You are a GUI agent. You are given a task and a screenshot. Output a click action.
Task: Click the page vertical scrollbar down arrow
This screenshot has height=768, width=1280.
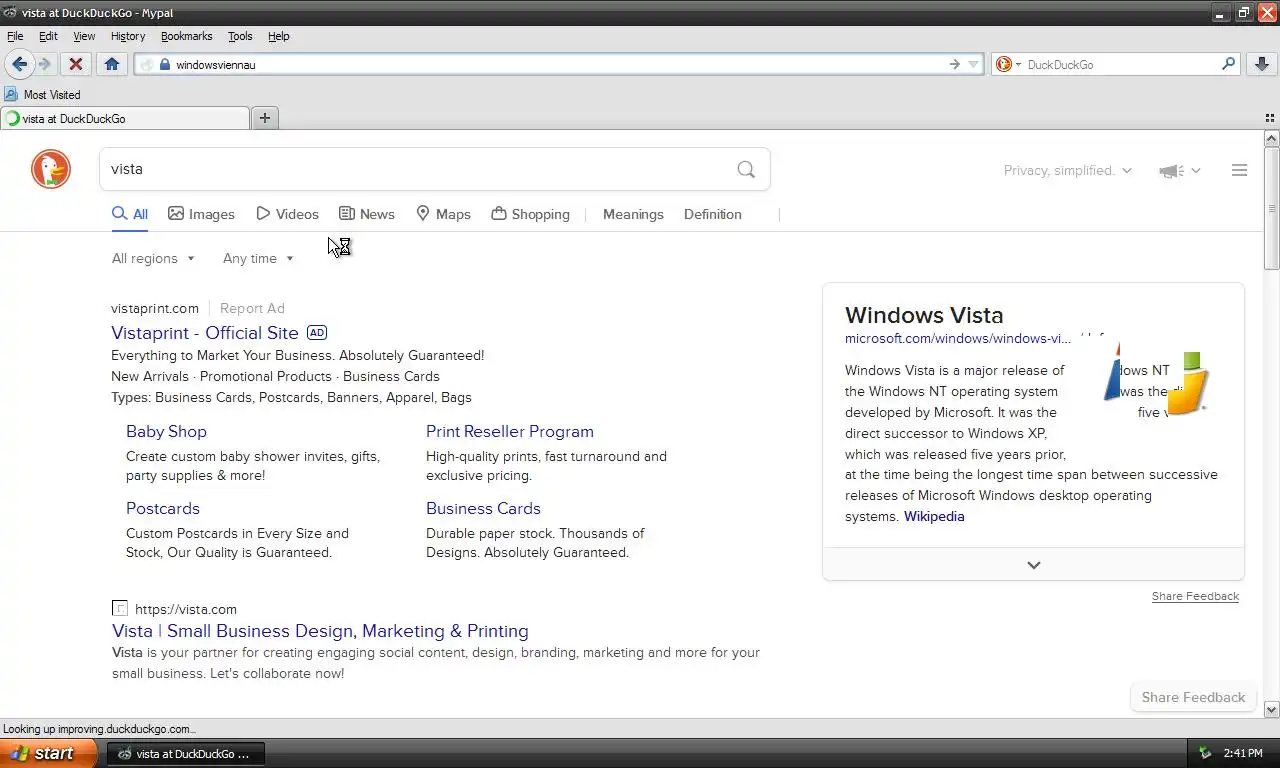coord(1271,709)
